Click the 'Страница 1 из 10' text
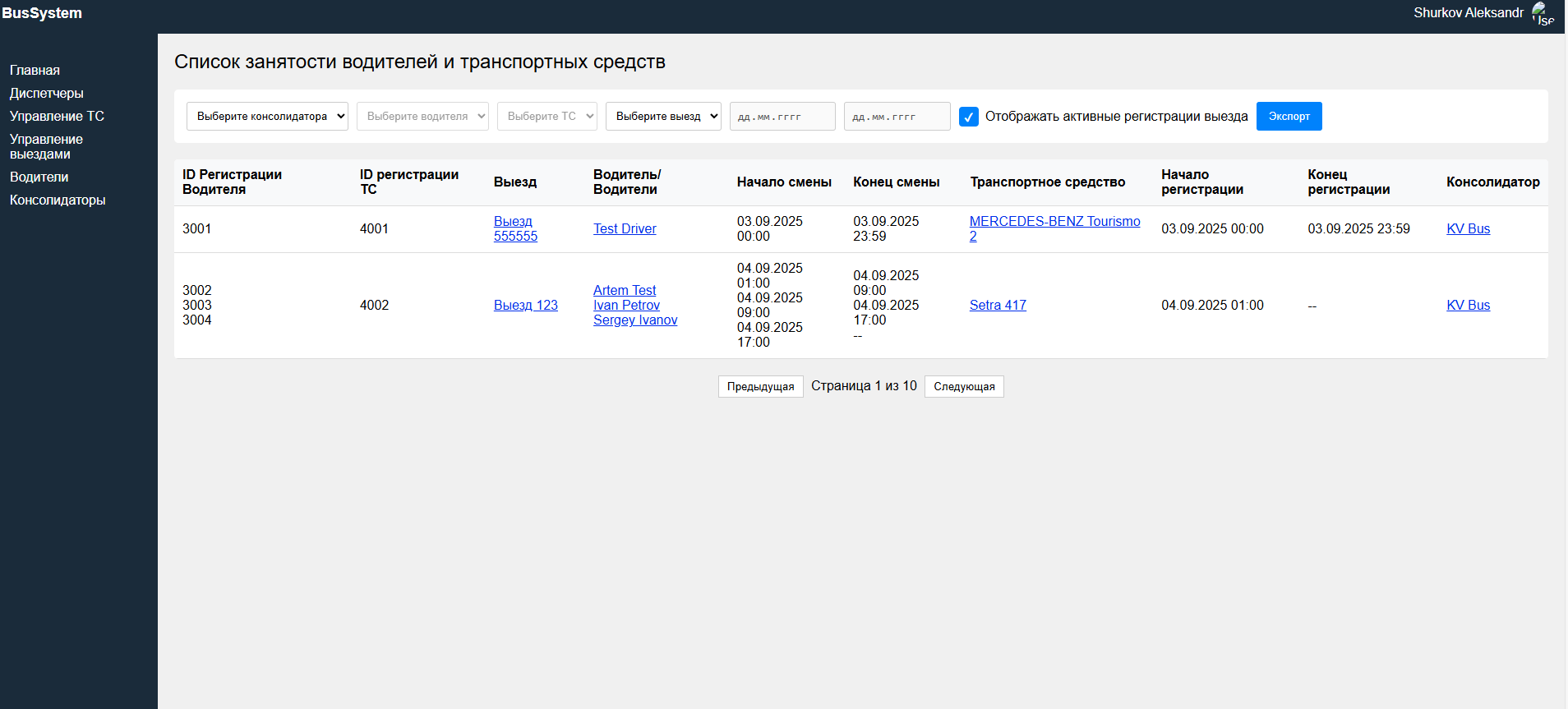1568x709 pixels. (864, 386)
